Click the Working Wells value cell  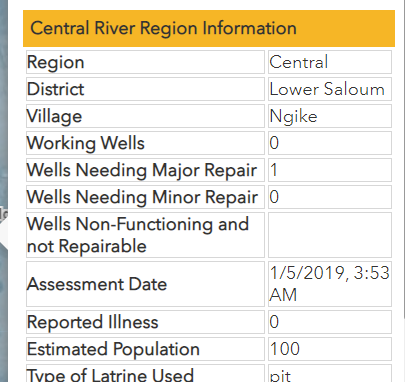[x=330, y=143]
